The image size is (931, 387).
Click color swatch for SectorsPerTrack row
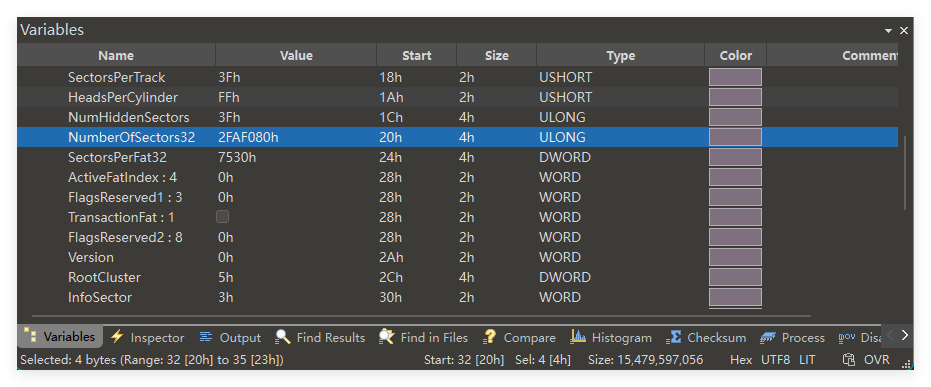(735, 77)
